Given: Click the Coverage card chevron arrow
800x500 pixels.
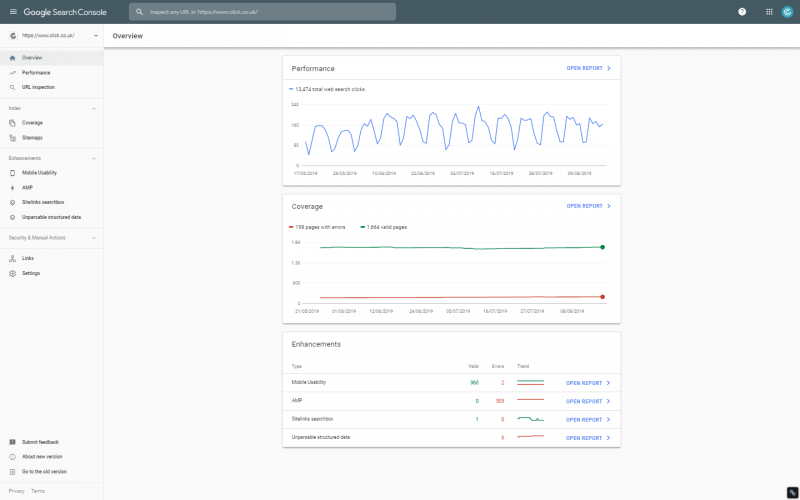Looking at the screenshot, I should click(609, 206).
